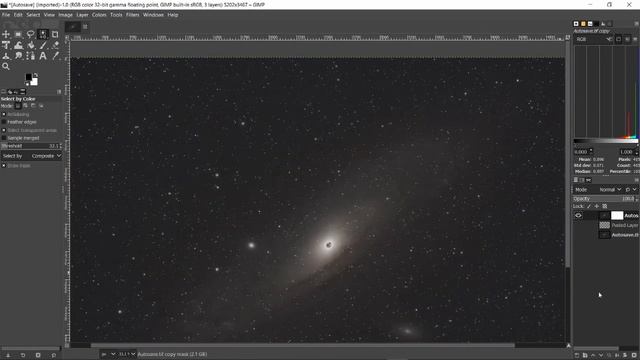The height and width of the screenshot is (360, 640).
Task: Set selection mode to Replace
Action: 18,106
